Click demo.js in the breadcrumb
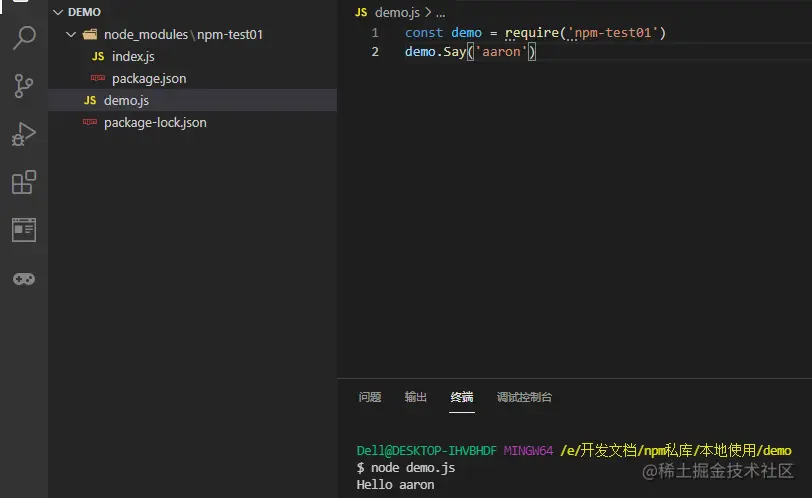The height and width of the screenshot is (498, 812). point(397,12)
